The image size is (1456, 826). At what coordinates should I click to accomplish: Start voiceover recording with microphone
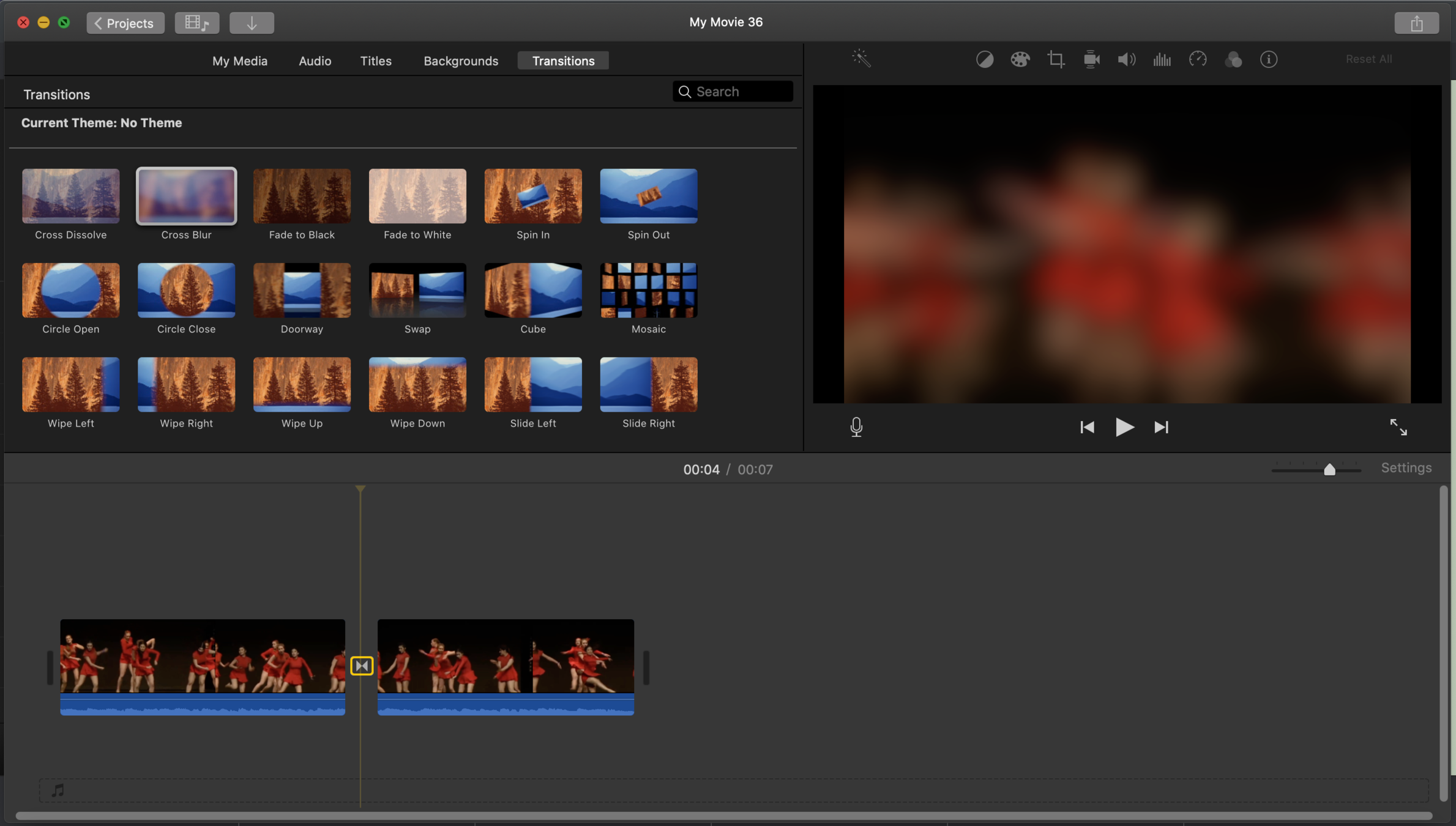point(856,426)
